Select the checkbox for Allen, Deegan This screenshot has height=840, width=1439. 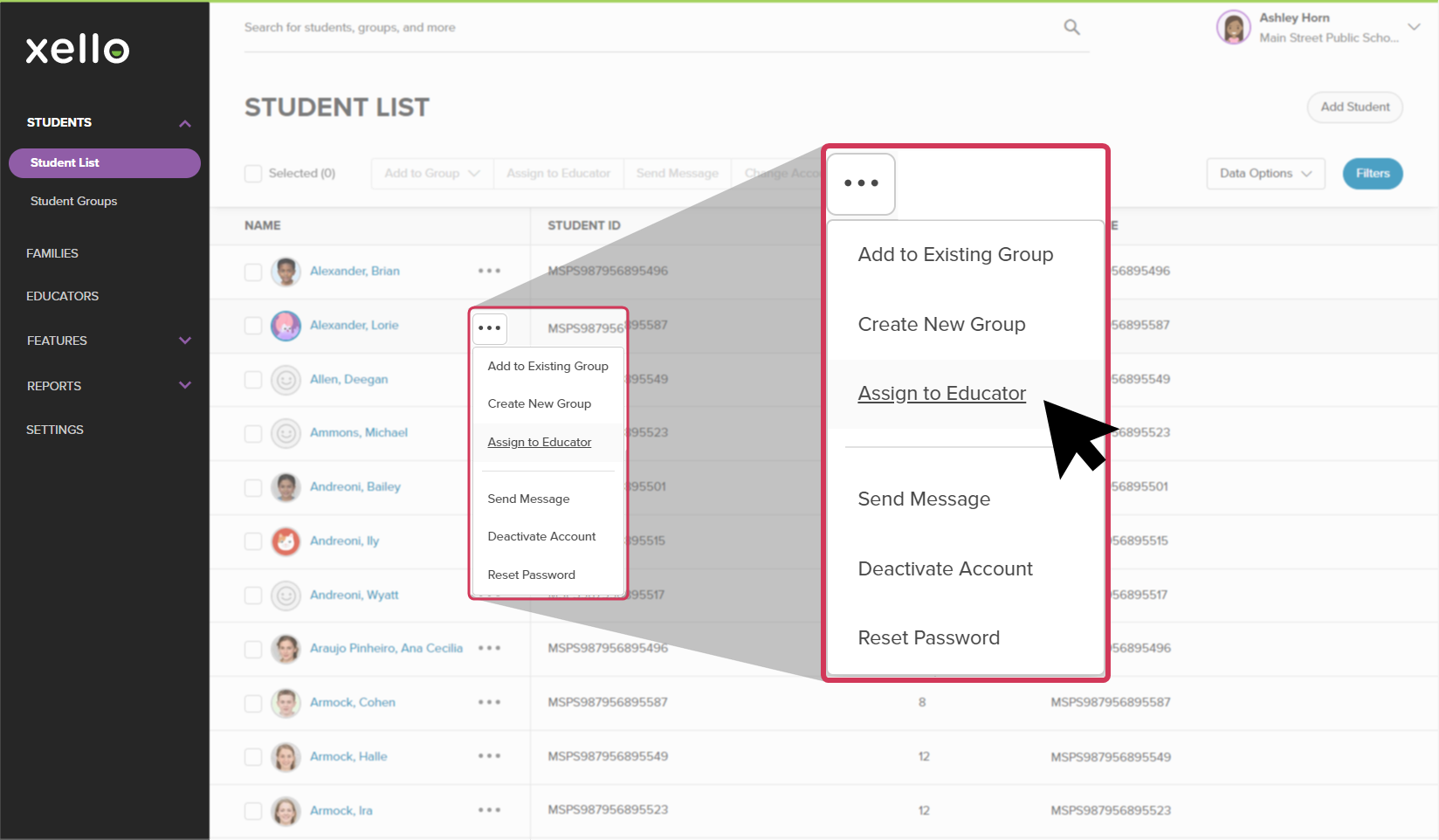[253, 380]
